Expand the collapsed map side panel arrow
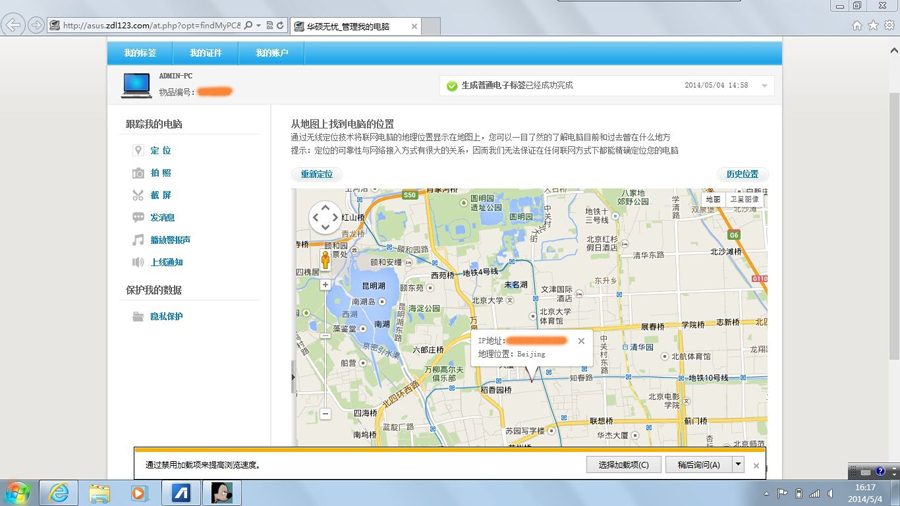900x506 pixels. click(293, 377)
